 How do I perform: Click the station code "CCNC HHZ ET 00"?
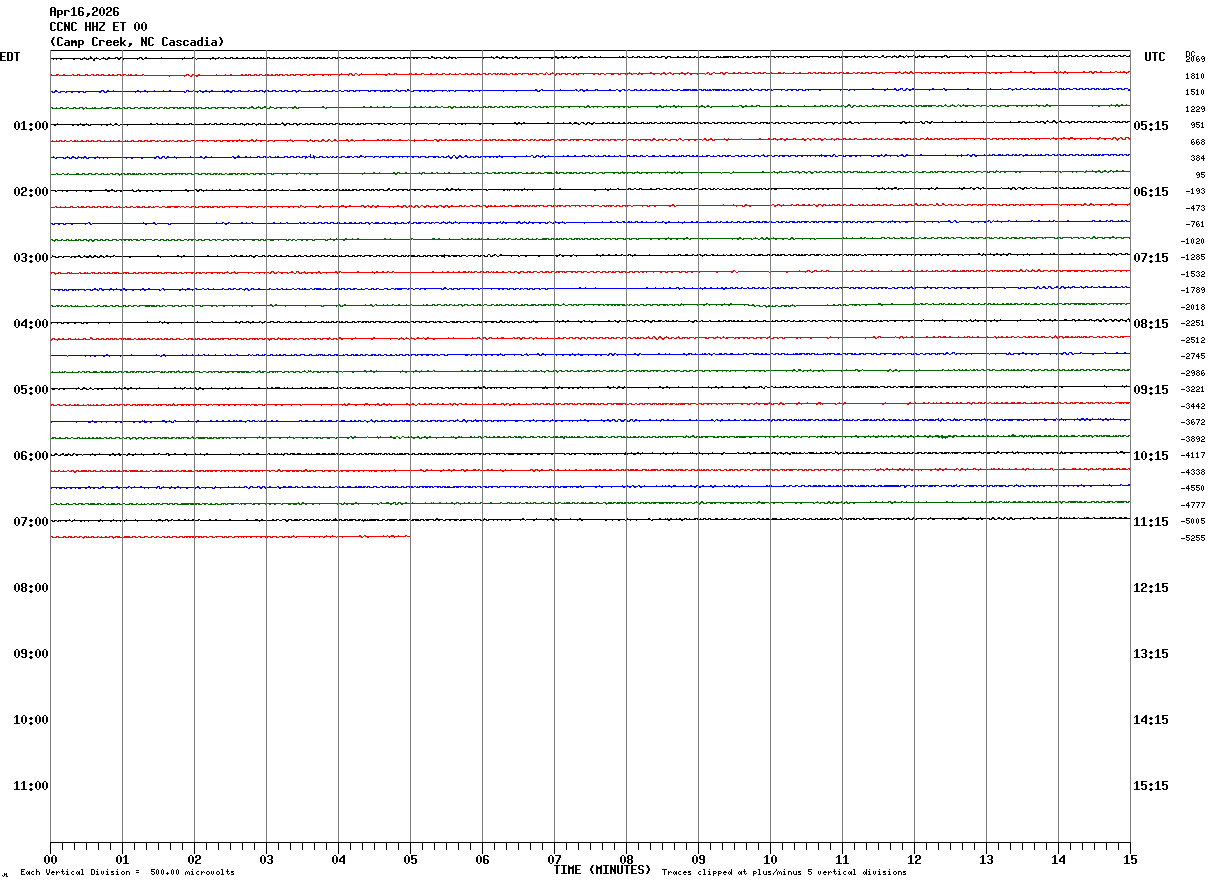tap(98, 27)
